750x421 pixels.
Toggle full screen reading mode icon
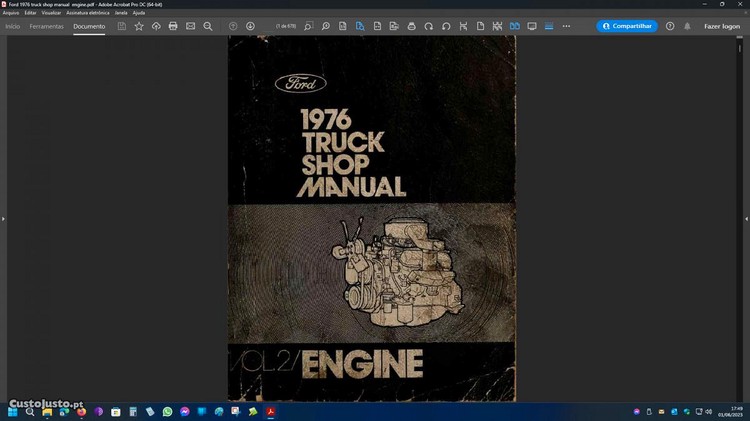click(x=532, y=26)
